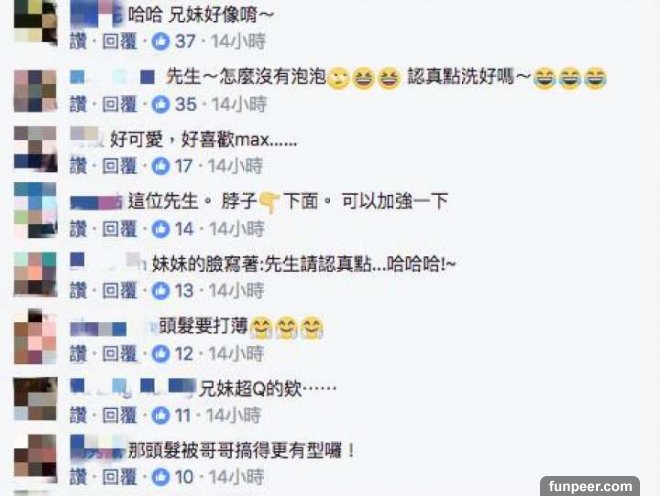
Task: Reply to 那頭髮被哥哥搞得更有型囉 comment
Action: (x=120, y=477)
